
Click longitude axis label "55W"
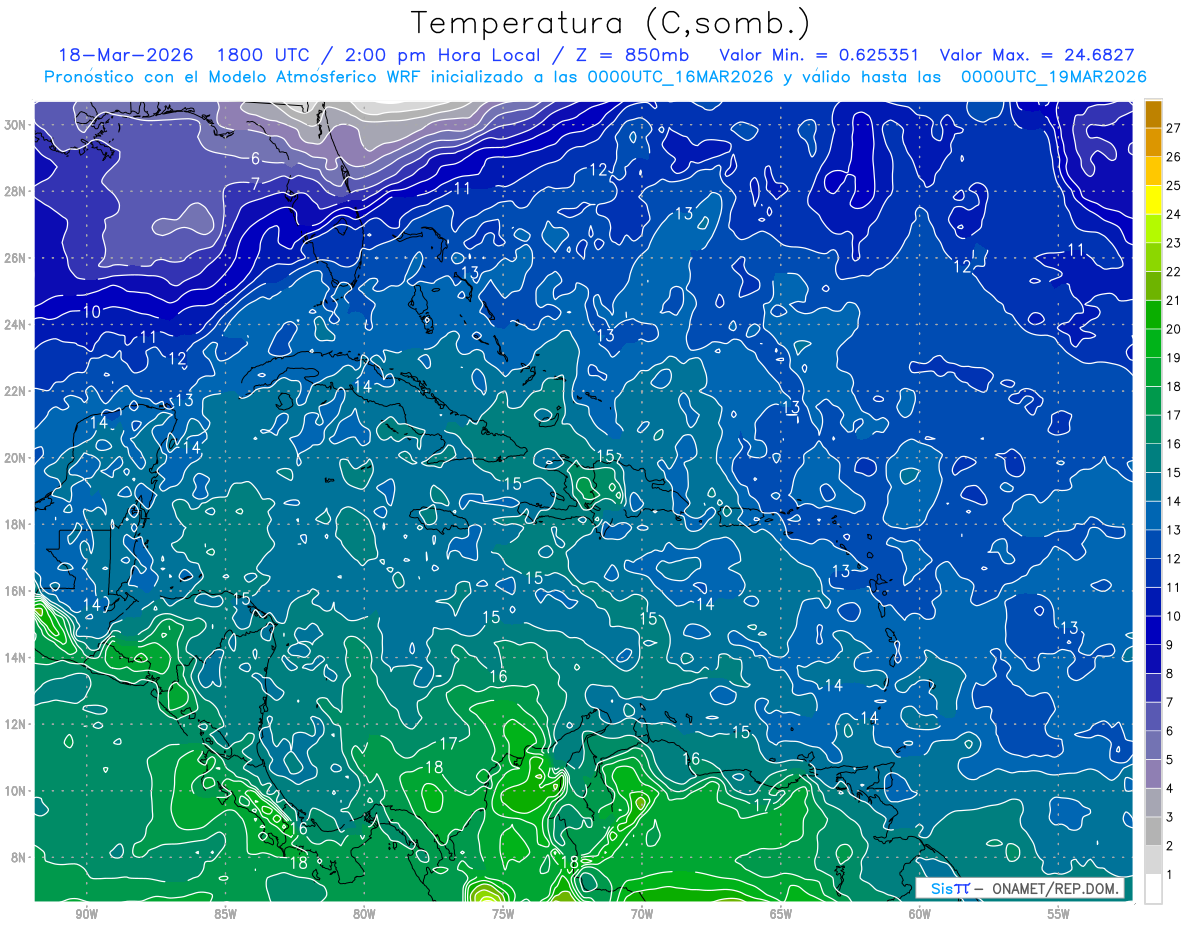point(1059,914)
